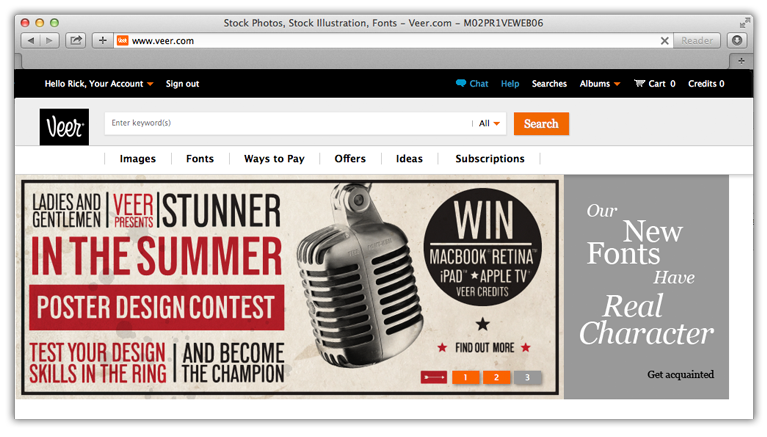Click the Enter keyword(s) search field

[289, 123]
